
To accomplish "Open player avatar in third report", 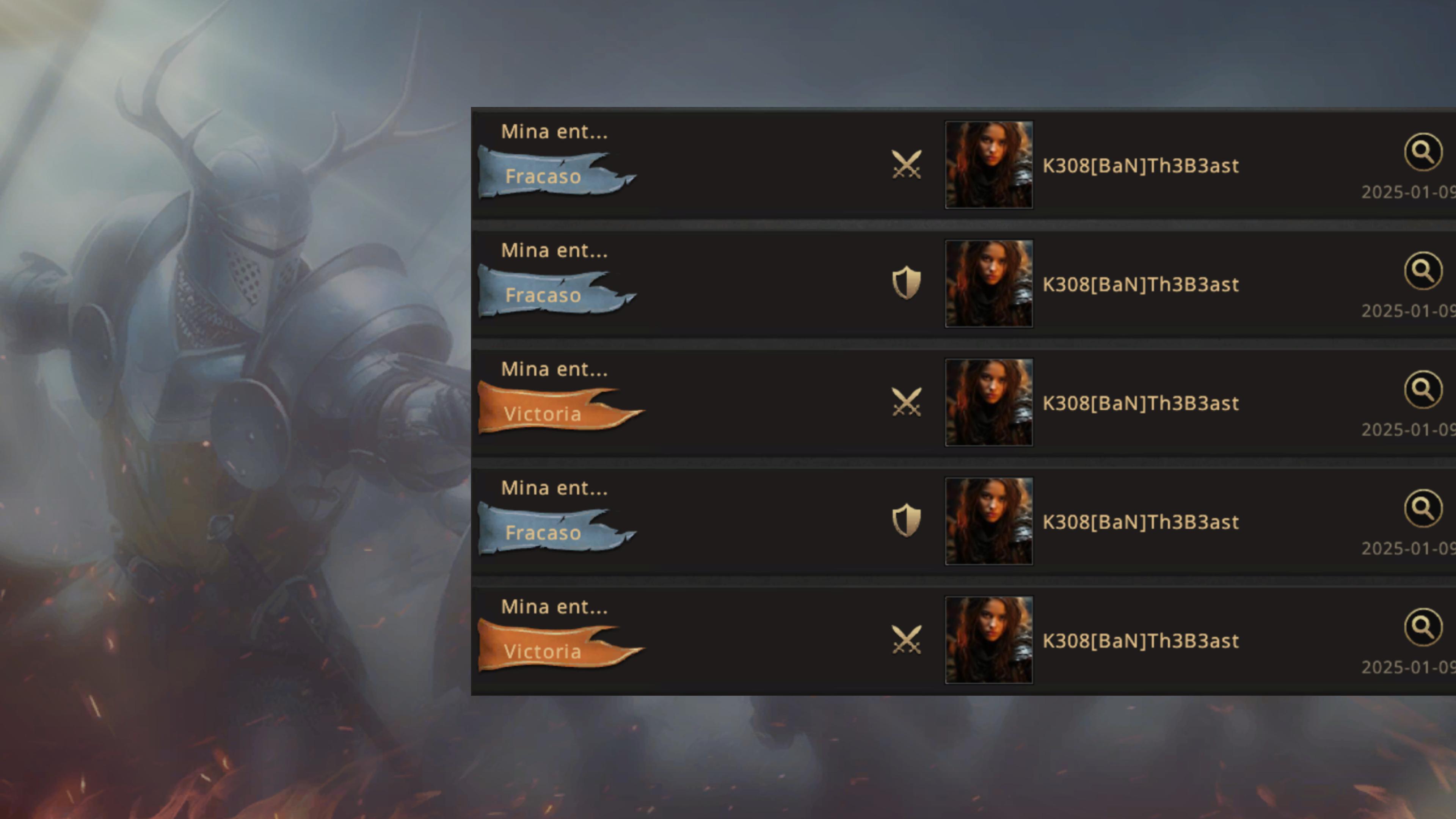I will (x=989, y=402).
